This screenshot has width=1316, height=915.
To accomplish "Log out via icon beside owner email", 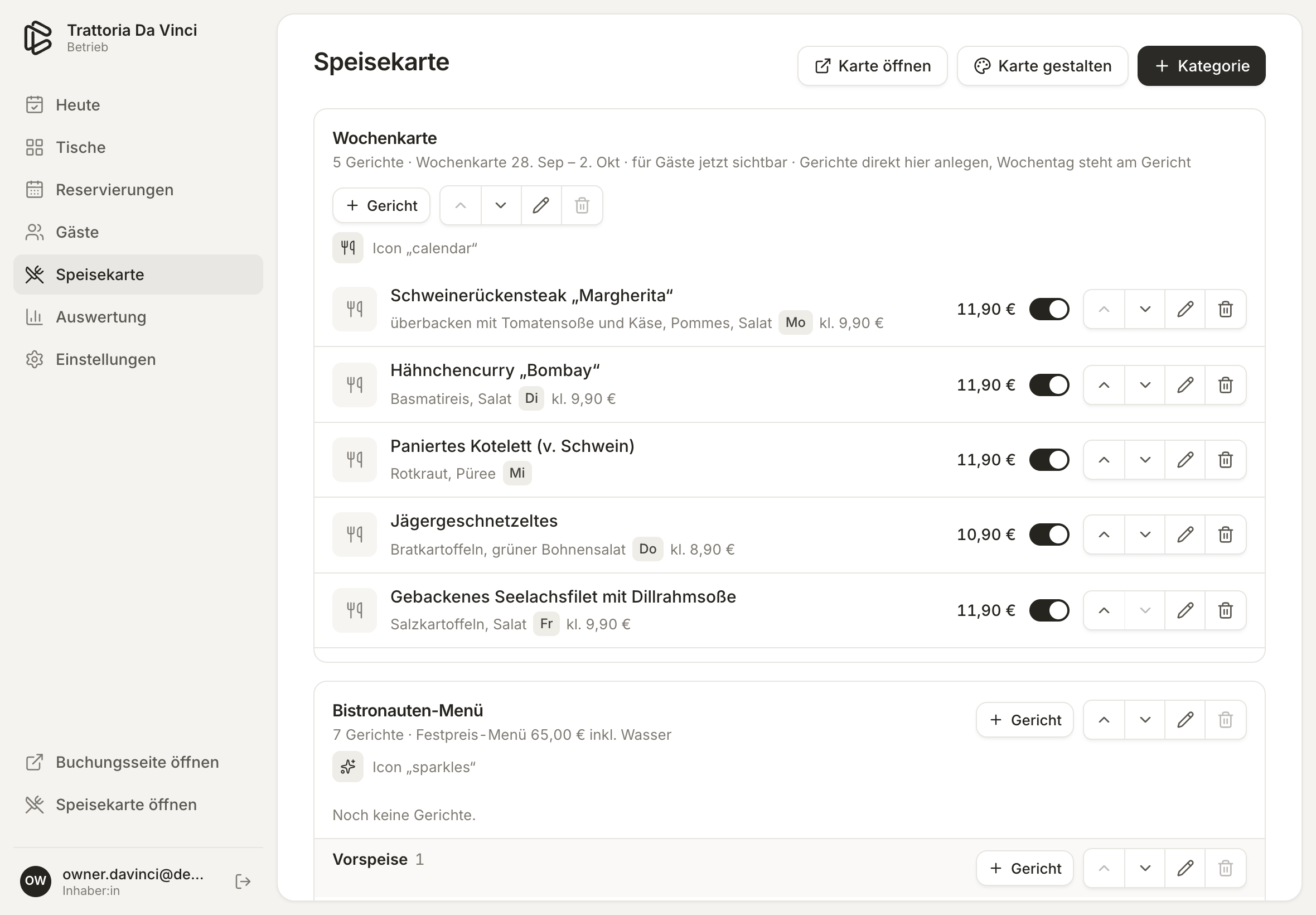I will (x=243, y=881).
